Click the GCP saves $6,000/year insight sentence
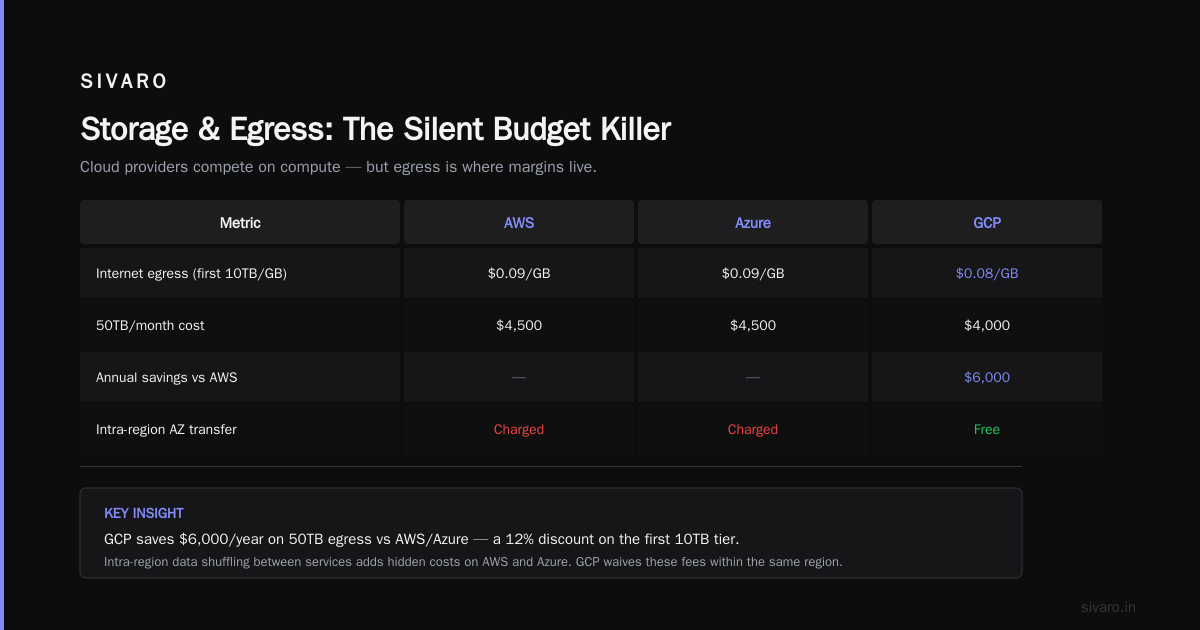 pyautogui.click(x=422, y=539)
